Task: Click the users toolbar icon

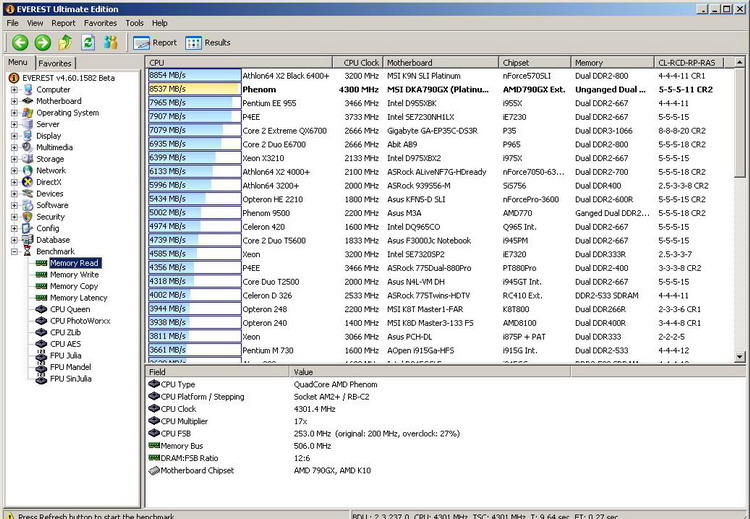Action: pyautogui.click(x=111, y=43)
